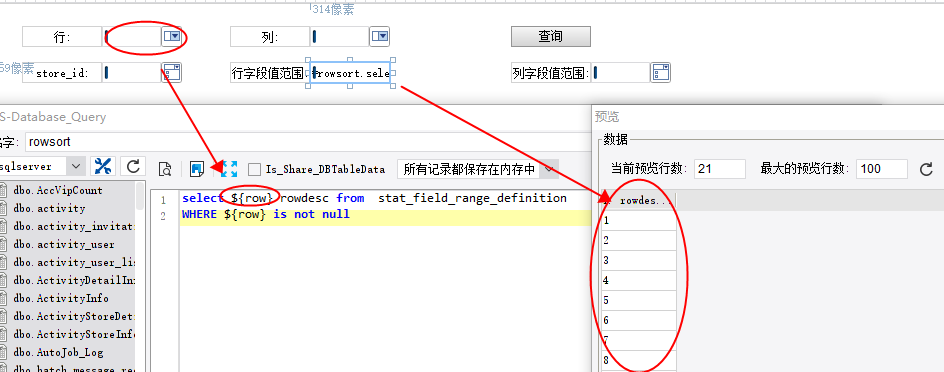
Task: Open the connection settings wrench icon
Action: click(104, 166)
